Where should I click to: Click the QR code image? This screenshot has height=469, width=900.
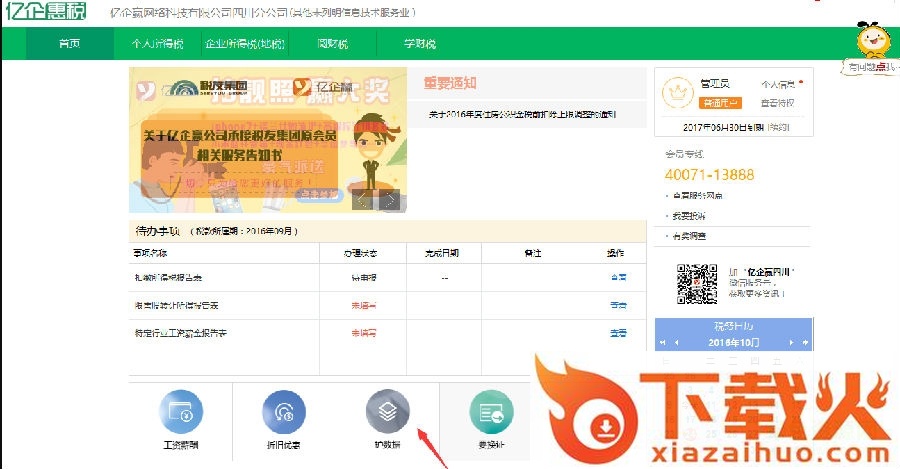(697, 283)
